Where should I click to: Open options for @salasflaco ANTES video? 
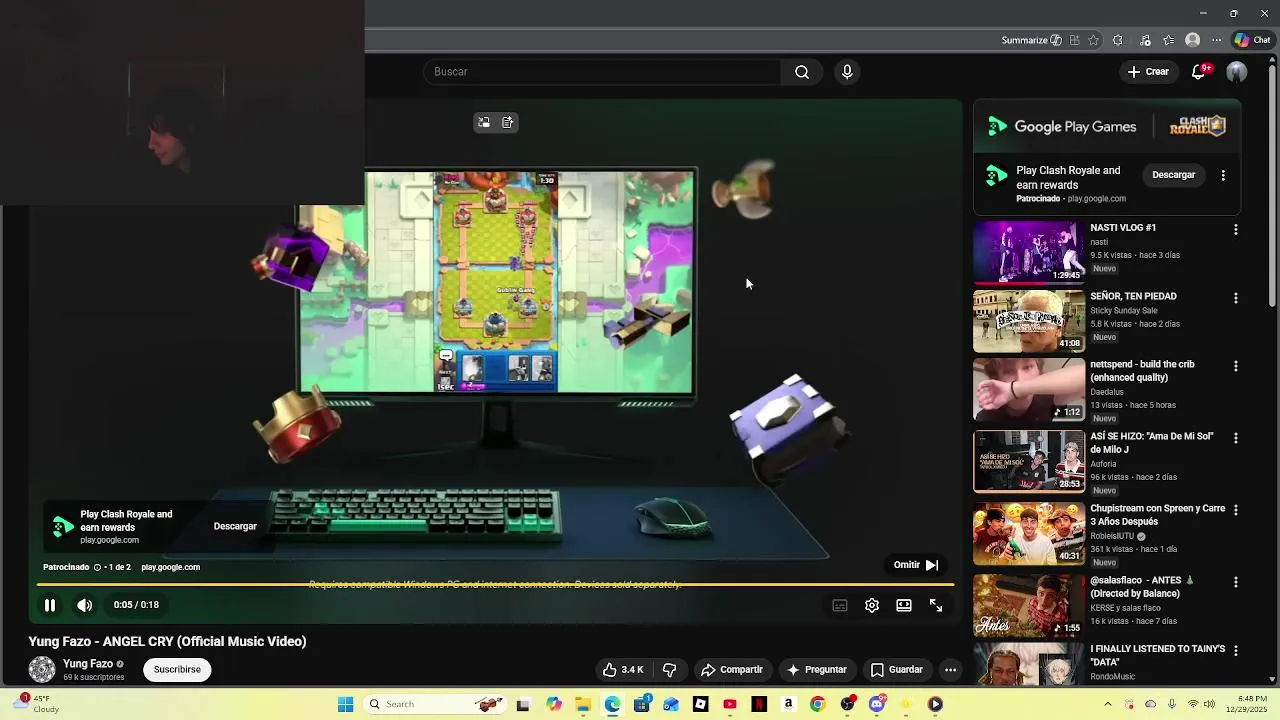pyautogui.click(x=1236, y=582)
